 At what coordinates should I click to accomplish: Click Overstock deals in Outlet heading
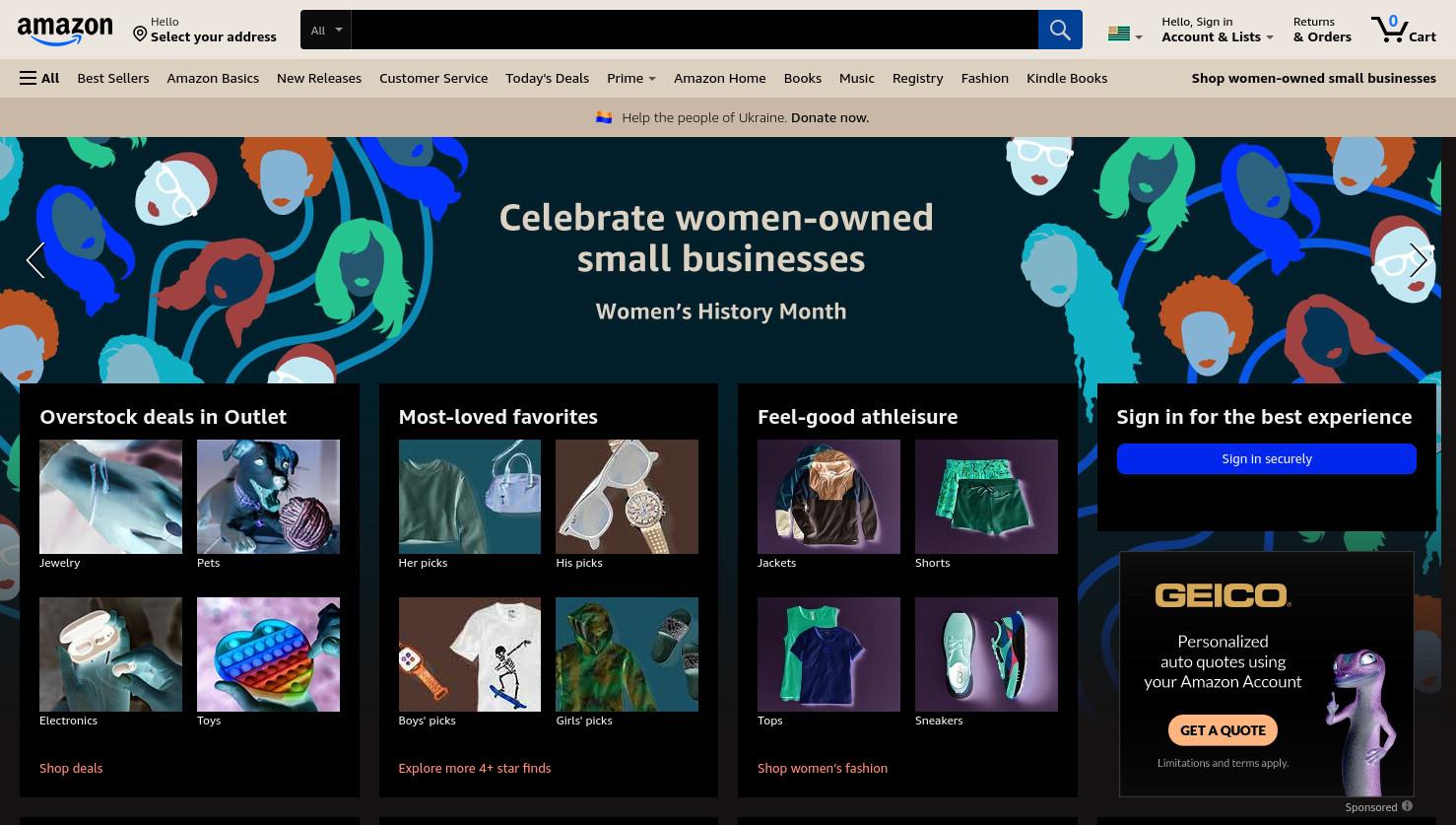click(x=163, y=416)
